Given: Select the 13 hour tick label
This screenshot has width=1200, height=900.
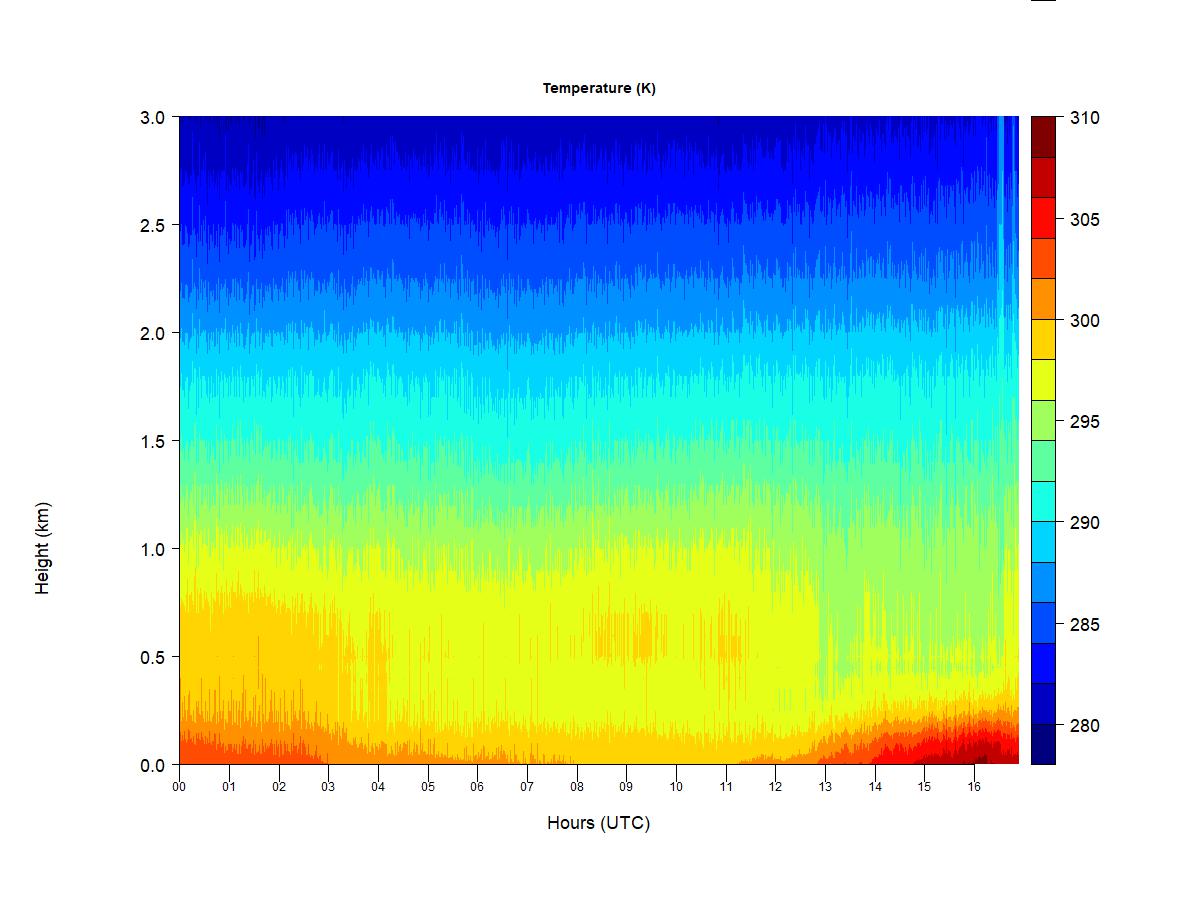Looking at the screenshot, I should [x=825, y=787].
